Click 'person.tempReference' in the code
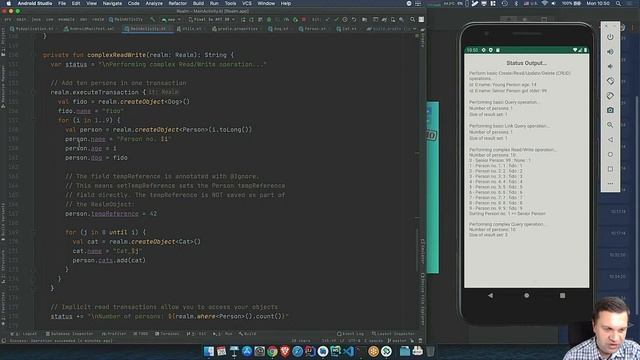The image size is (640, 360). [102, 213]
